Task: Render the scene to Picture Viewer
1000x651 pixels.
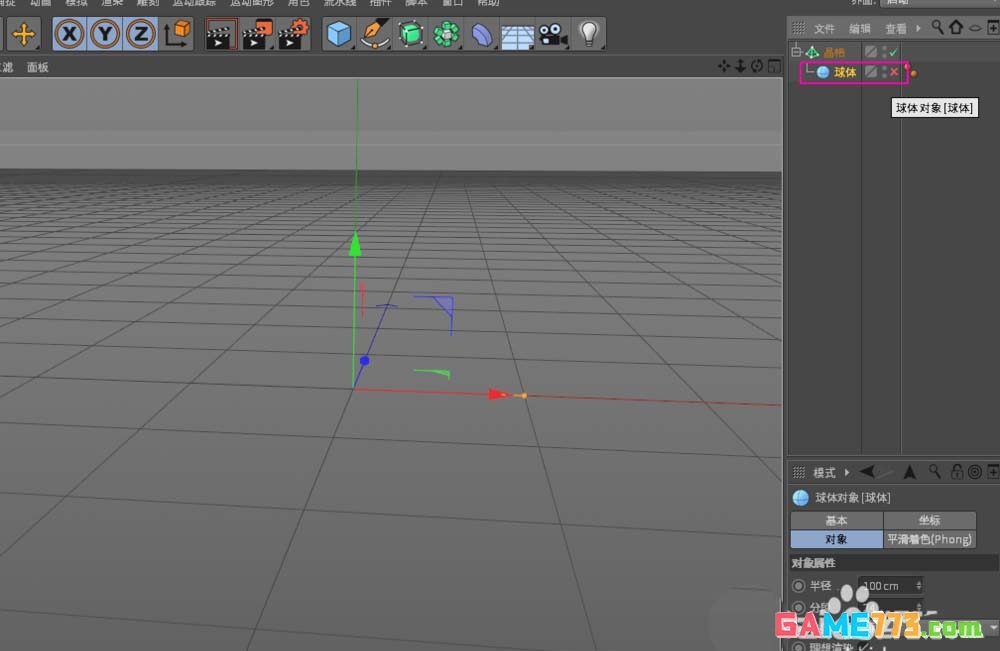Action: click(255, 33)
